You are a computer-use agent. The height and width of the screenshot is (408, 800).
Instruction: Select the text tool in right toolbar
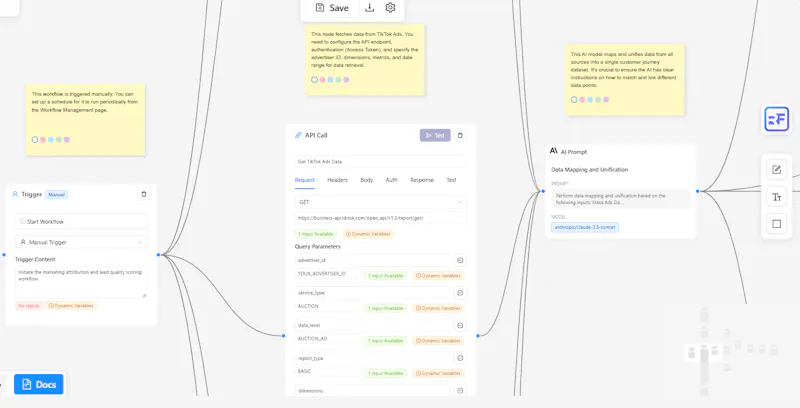pyautogui.click(x=777, y=197)
